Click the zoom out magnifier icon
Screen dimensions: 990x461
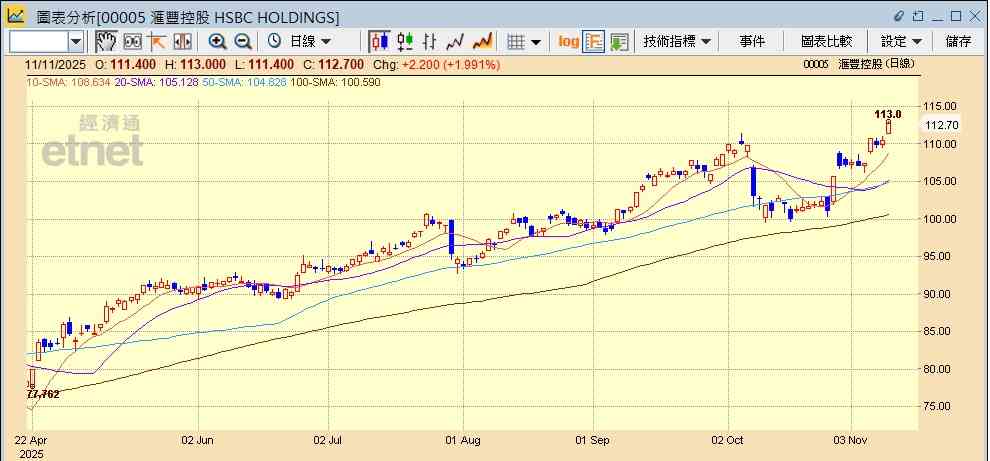(243, 41)
